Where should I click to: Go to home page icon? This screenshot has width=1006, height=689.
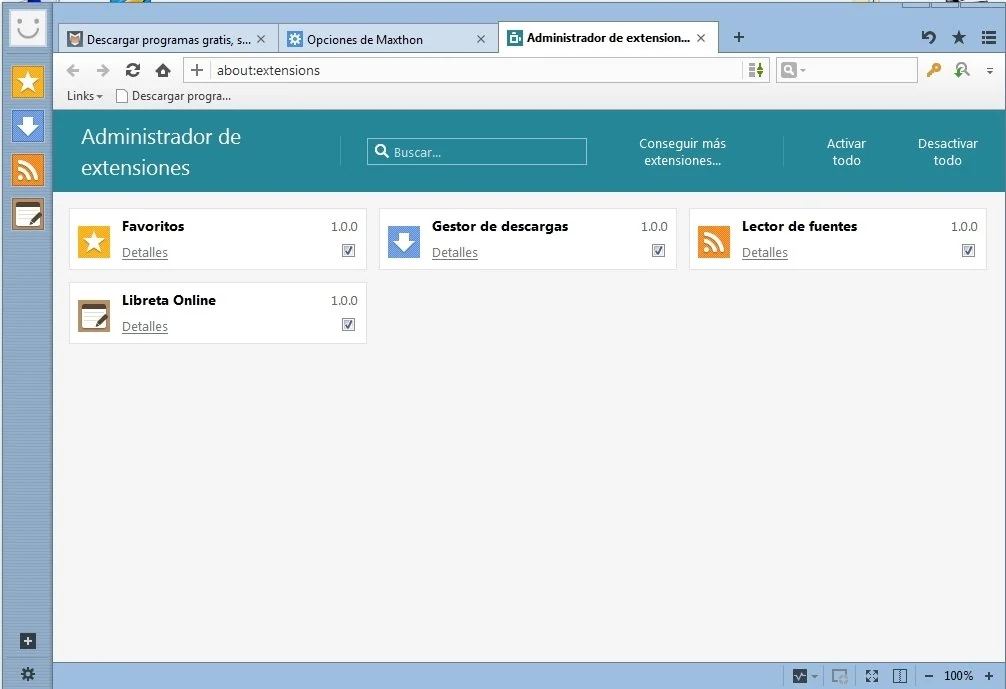pyautogui.click(x=163, y=70)
